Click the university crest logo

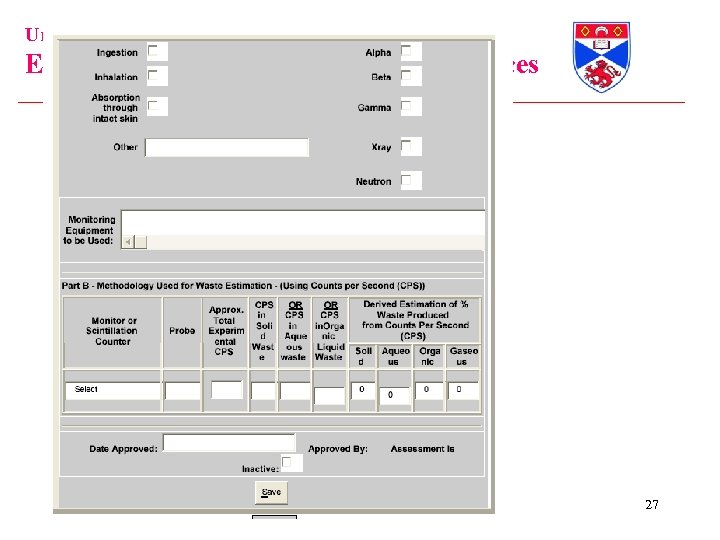pyautogui.click(x=601, y=56)
